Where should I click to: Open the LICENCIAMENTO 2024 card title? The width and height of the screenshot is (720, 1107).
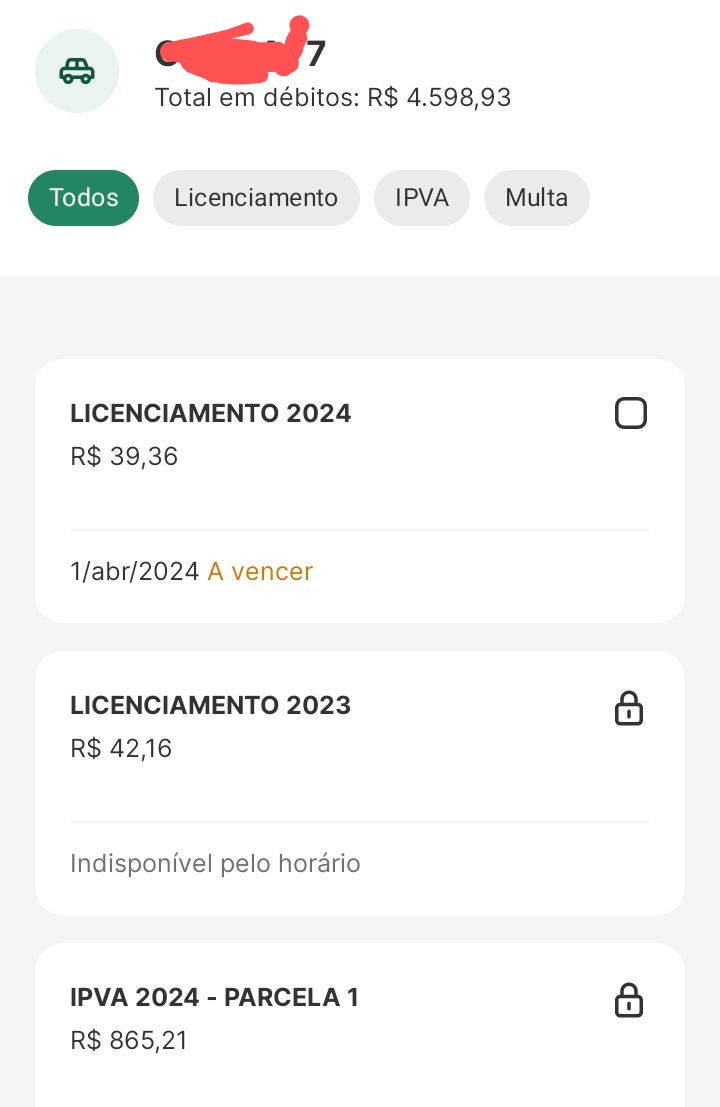(x=210, y=413)
